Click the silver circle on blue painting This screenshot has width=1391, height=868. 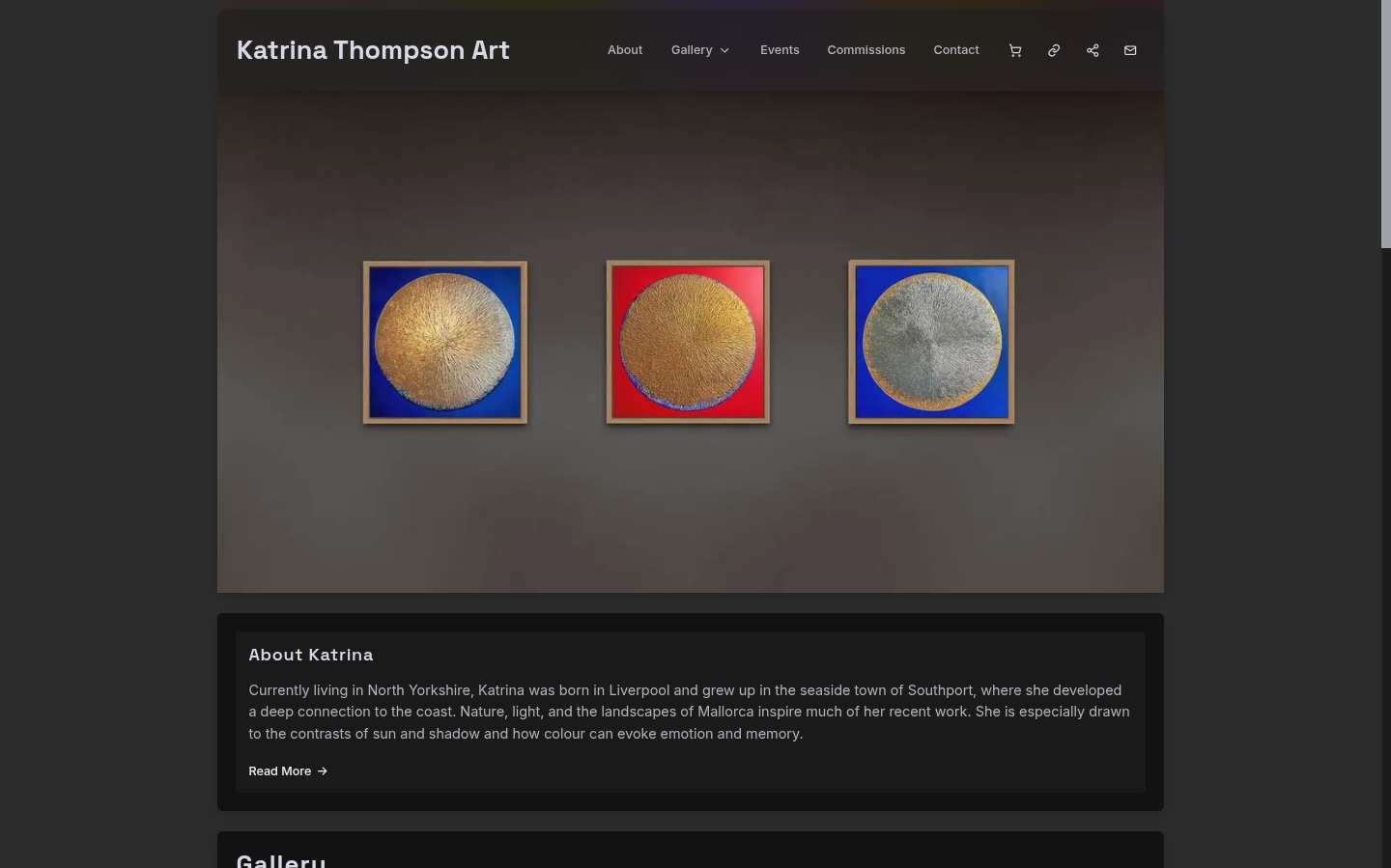[x=931, y=342]
